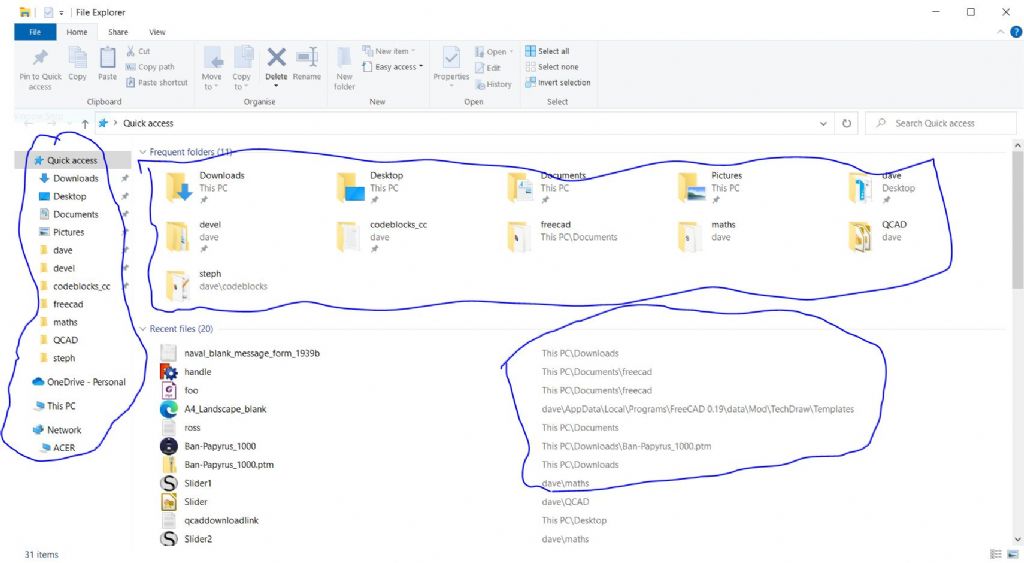This screenshot has height=563, width=1024.
Task: Click the History ribbon command
Action: [493, 84]
